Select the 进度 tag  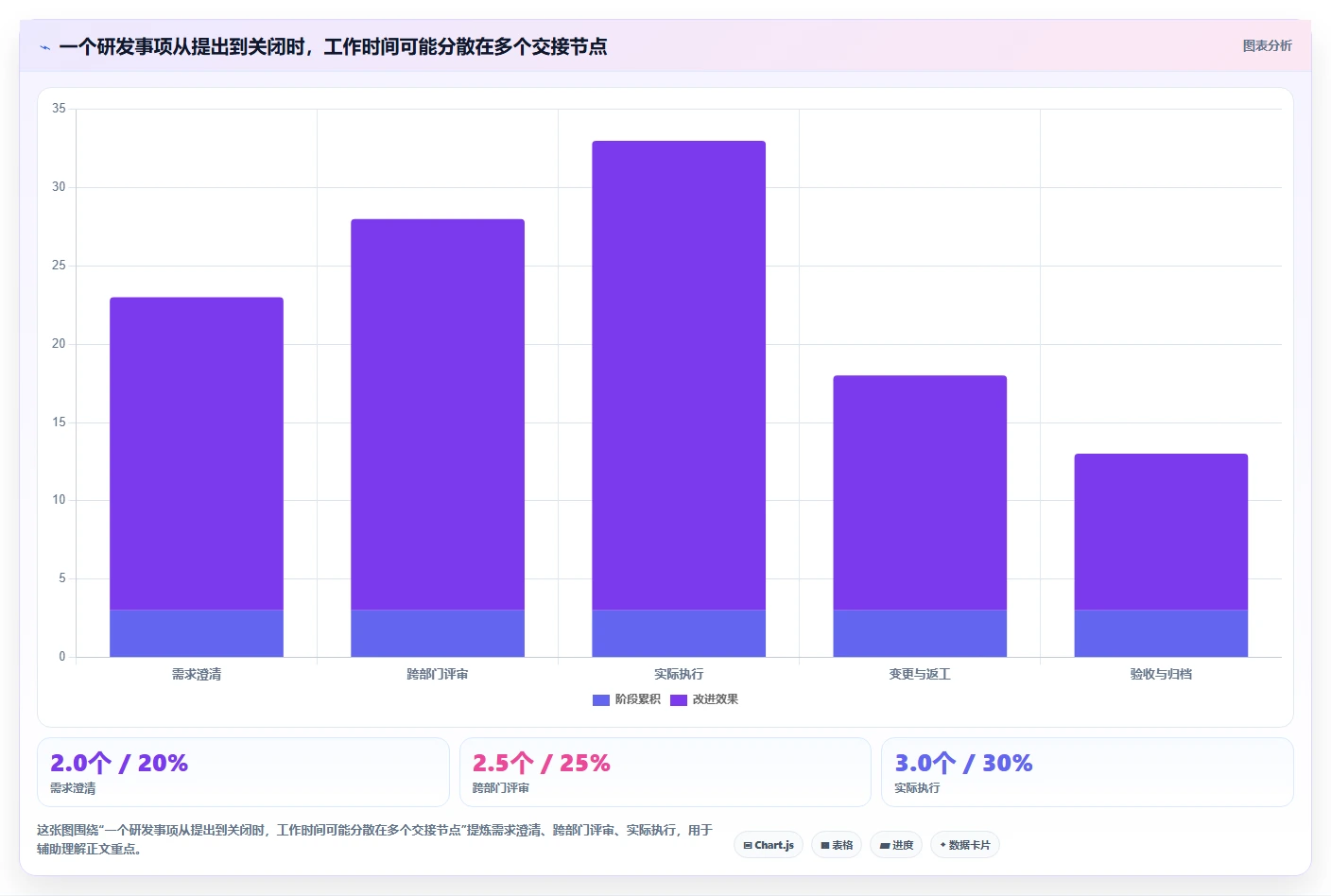[x=896, y=845]
